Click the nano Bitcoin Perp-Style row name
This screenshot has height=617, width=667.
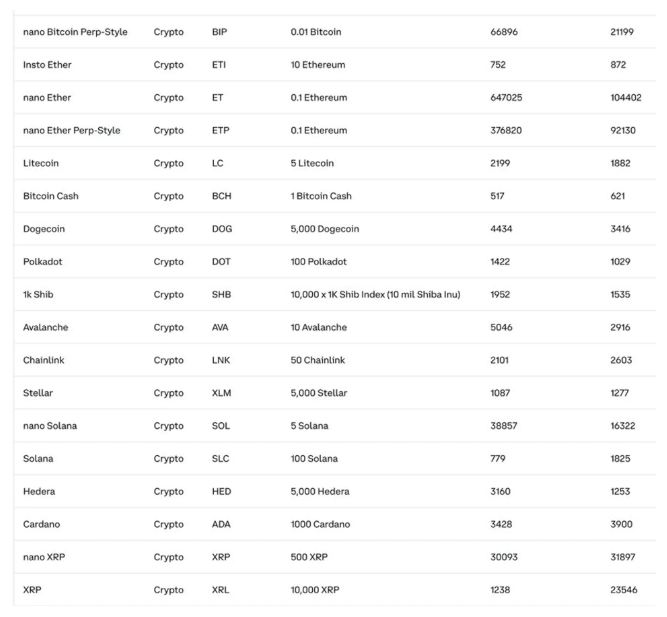tap(75, 32)
